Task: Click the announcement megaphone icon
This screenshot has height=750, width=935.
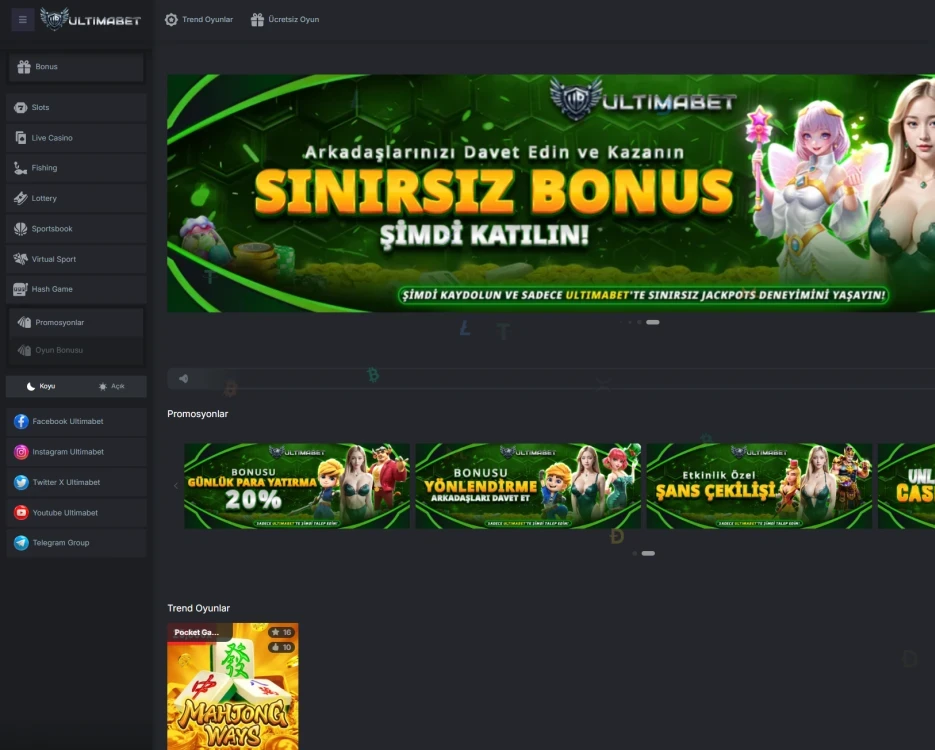Action: point(184,379)
